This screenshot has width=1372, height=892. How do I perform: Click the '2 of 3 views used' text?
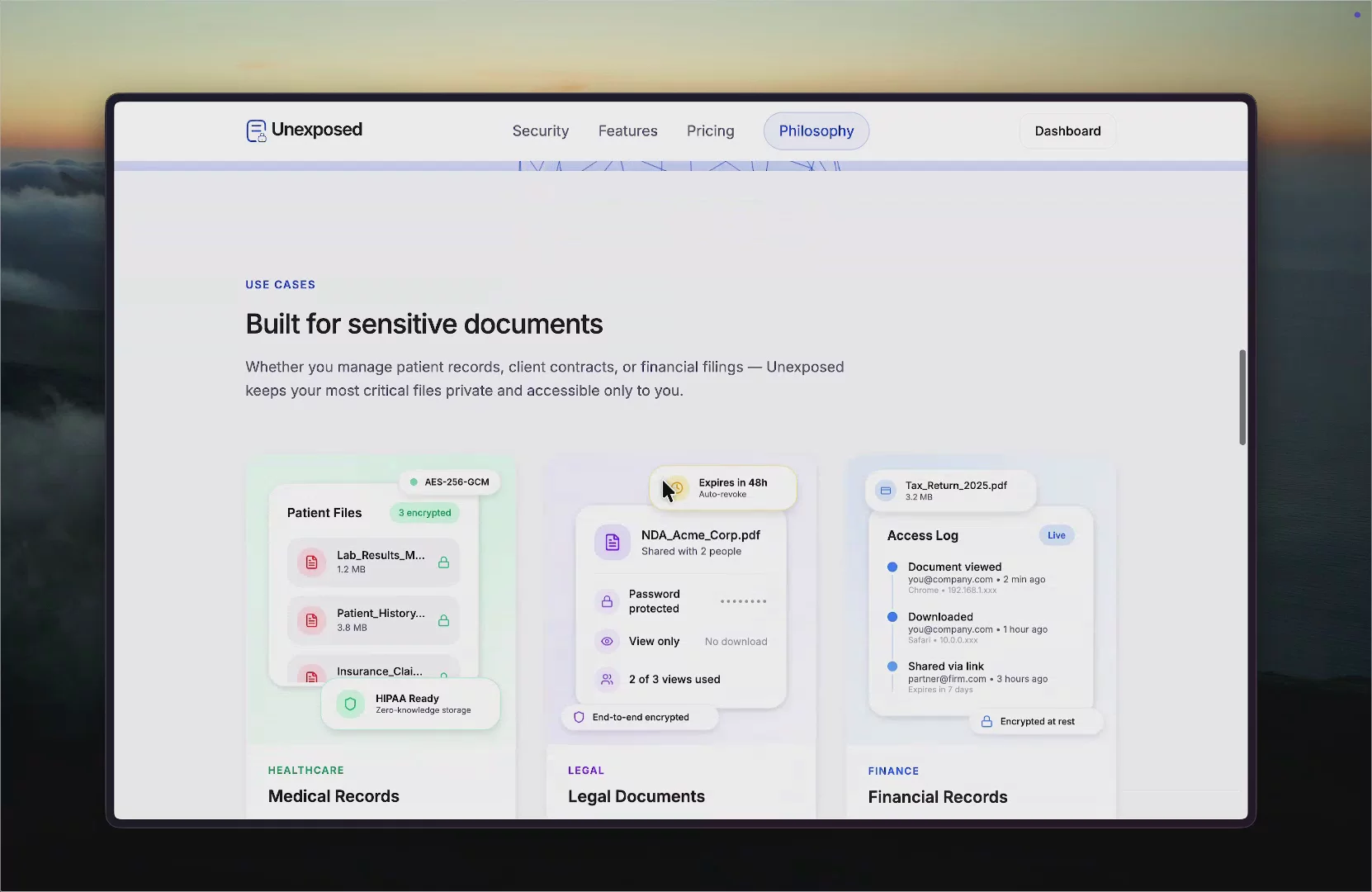(674, 679)
